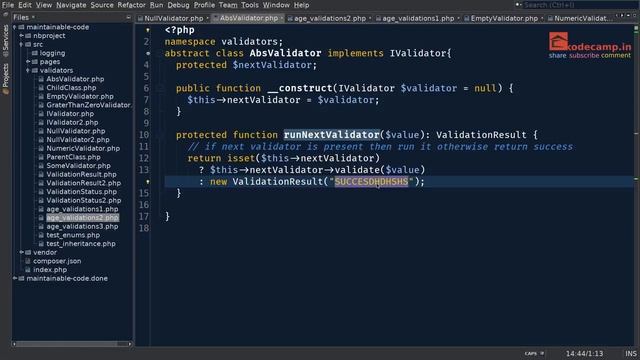The height and width of the screenshot is (360, 640).
Task: Open the Debug menu
Action: point(178,5)
